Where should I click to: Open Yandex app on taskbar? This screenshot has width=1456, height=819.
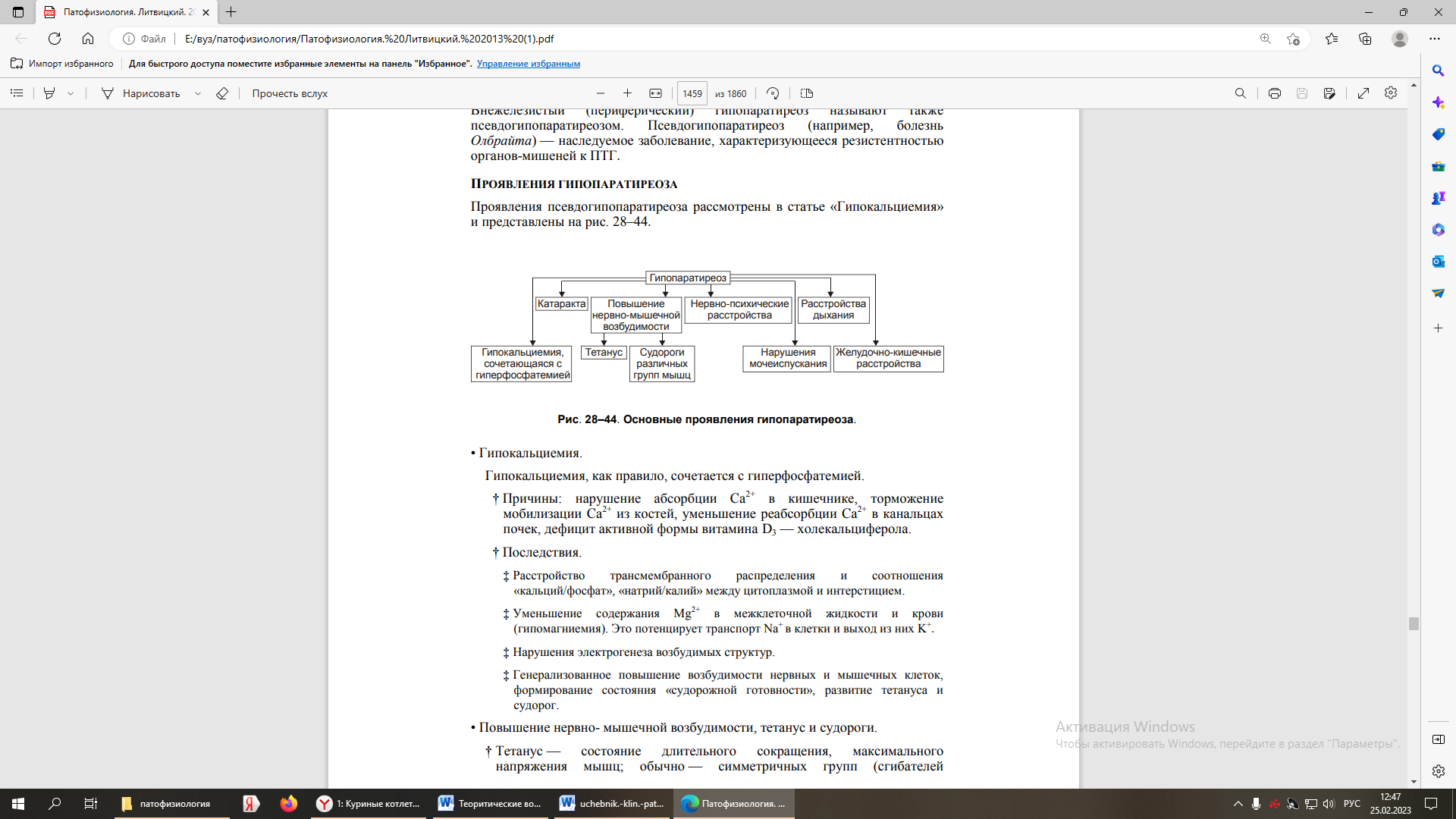coord(251,804)
